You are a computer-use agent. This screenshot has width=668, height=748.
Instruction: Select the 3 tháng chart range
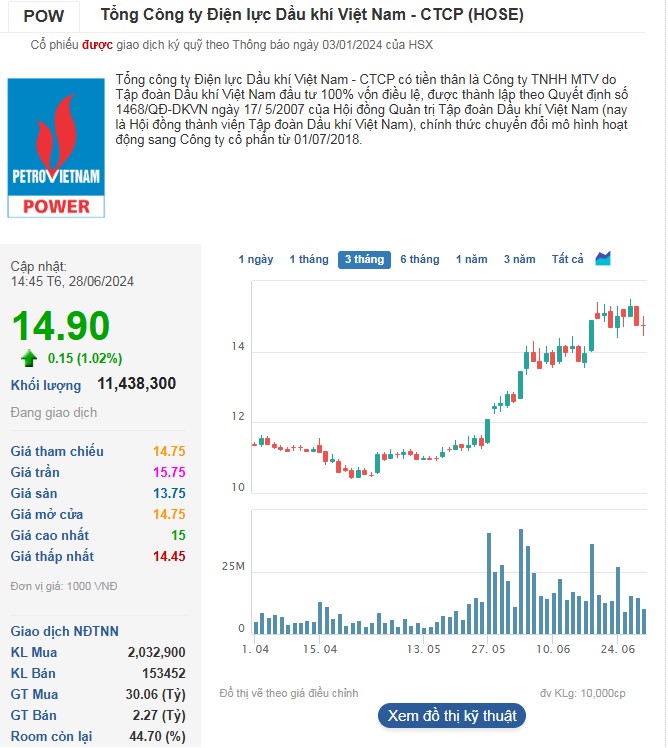coord(364,259)
